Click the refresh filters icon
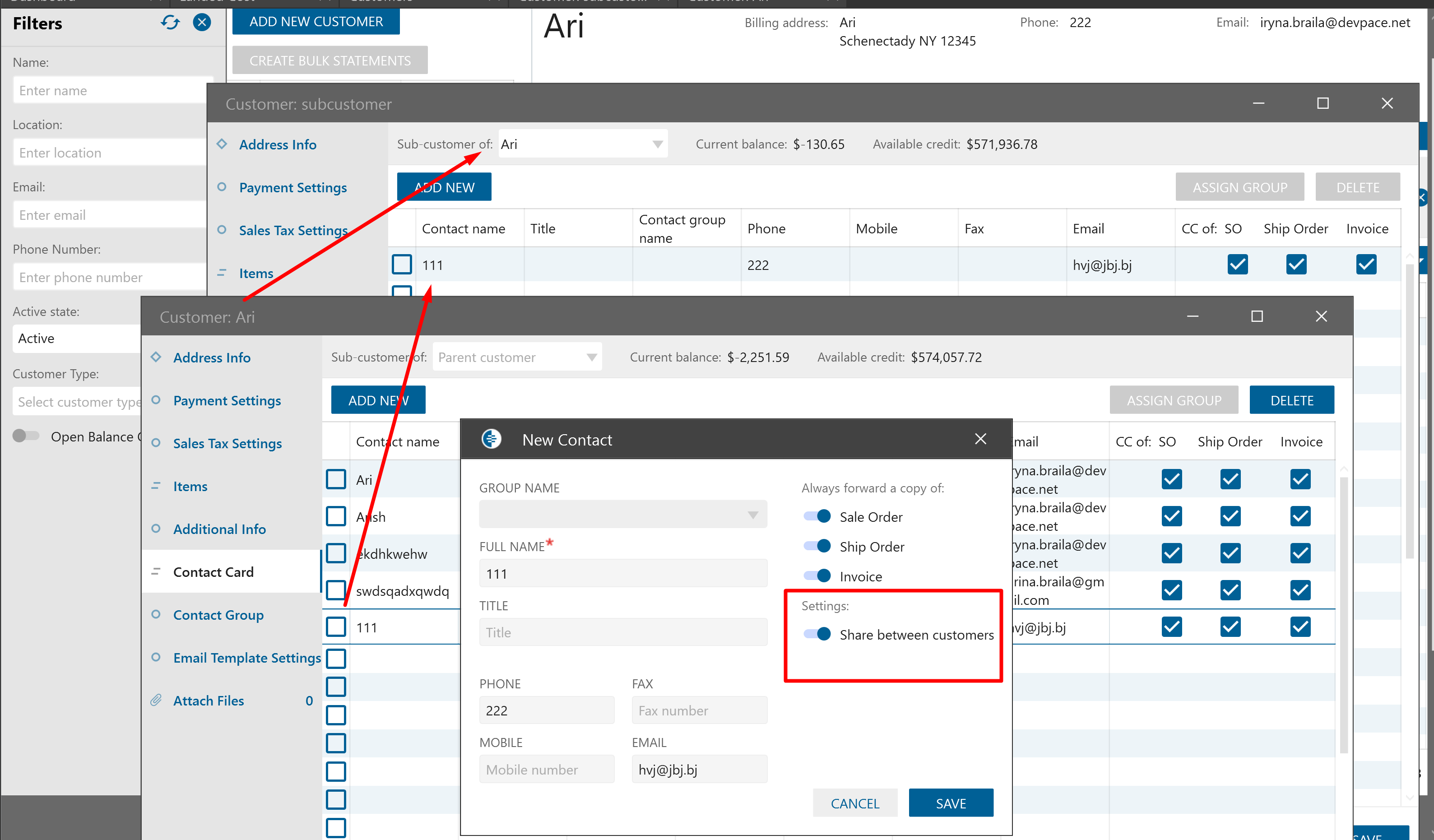This screenshot has height=840, width=1434. coord(170,23)
